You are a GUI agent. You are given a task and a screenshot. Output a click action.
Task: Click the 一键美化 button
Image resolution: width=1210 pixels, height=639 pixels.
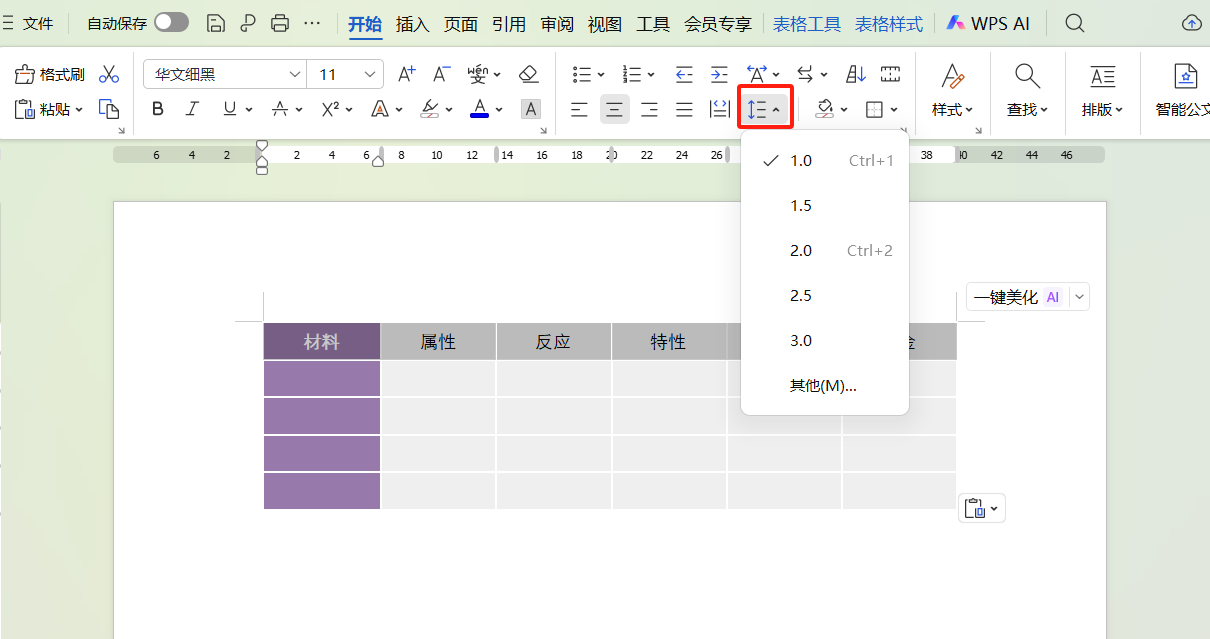click(x=1003, y=296)
